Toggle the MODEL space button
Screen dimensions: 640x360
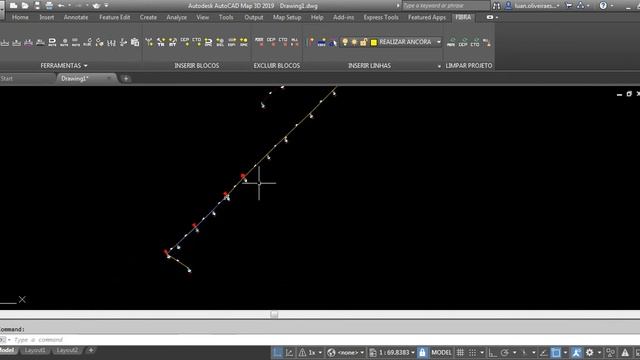[x=441, y=352]
